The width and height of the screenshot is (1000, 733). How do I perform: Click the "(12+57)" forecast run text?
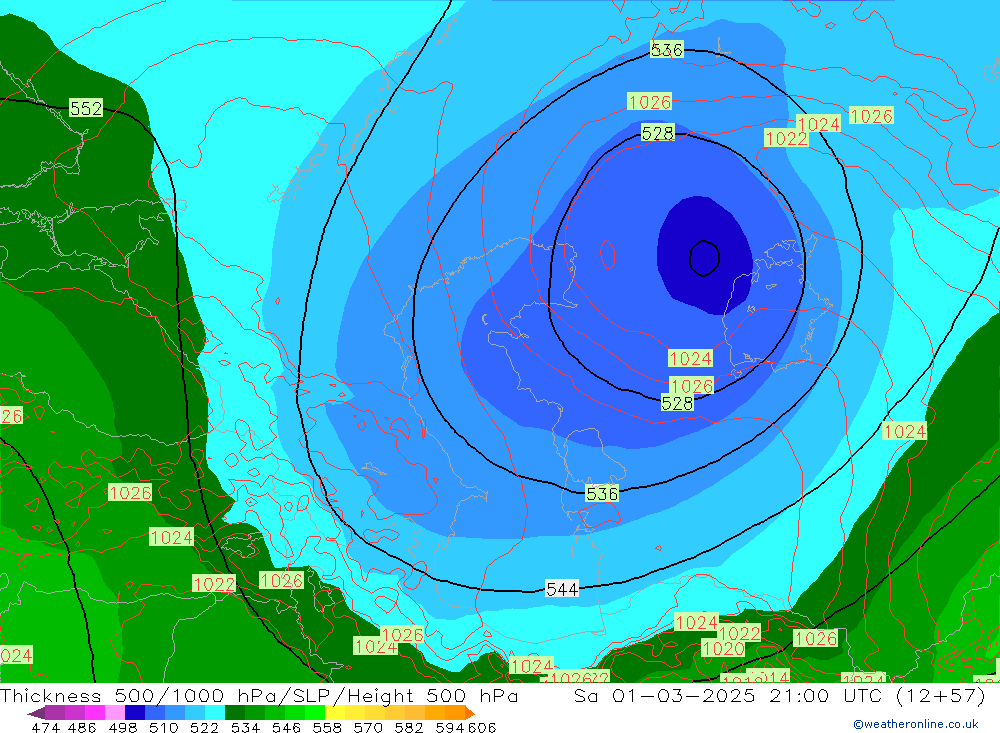click(941, 695)
